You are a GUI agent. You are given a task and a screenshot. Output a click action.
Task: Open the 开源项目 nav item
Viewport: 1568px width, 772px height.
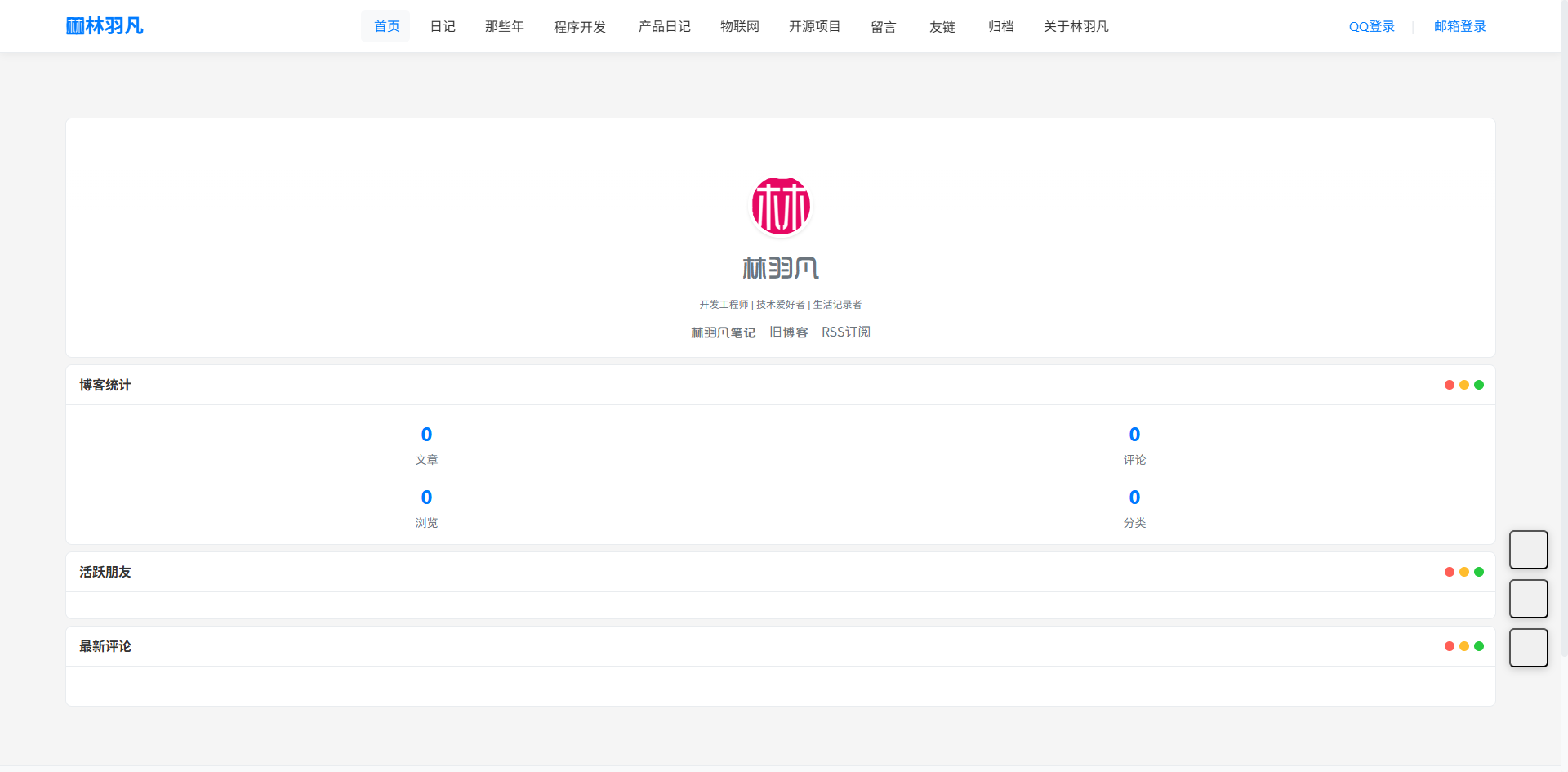(814, 26)
